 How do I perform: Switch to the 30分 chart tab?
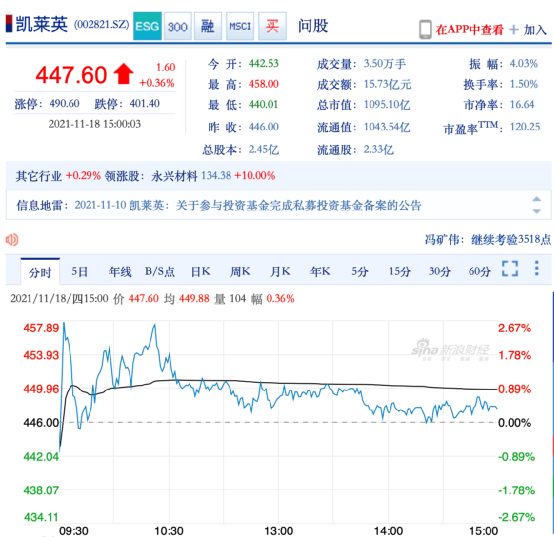point(440,271)
